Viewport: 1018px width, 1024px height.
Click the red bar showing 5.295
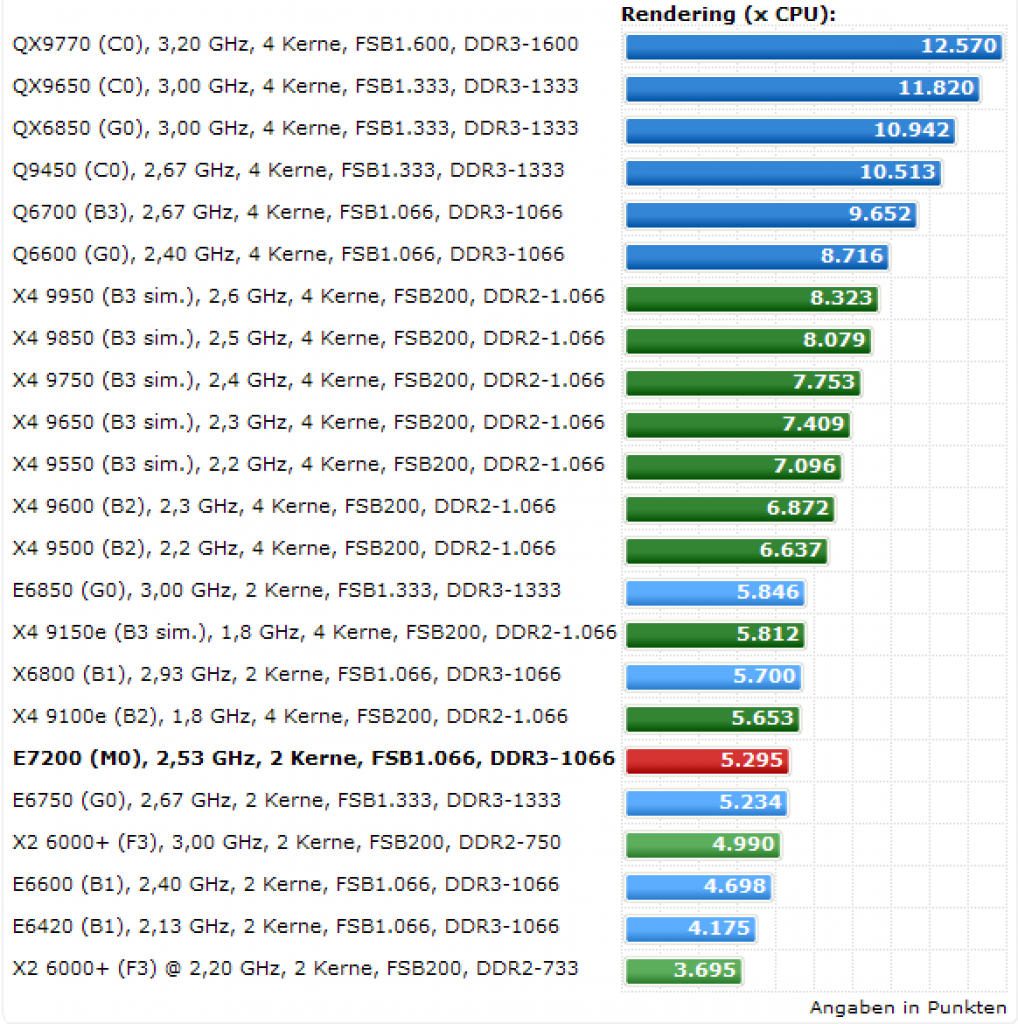click(x=707, y=761)
